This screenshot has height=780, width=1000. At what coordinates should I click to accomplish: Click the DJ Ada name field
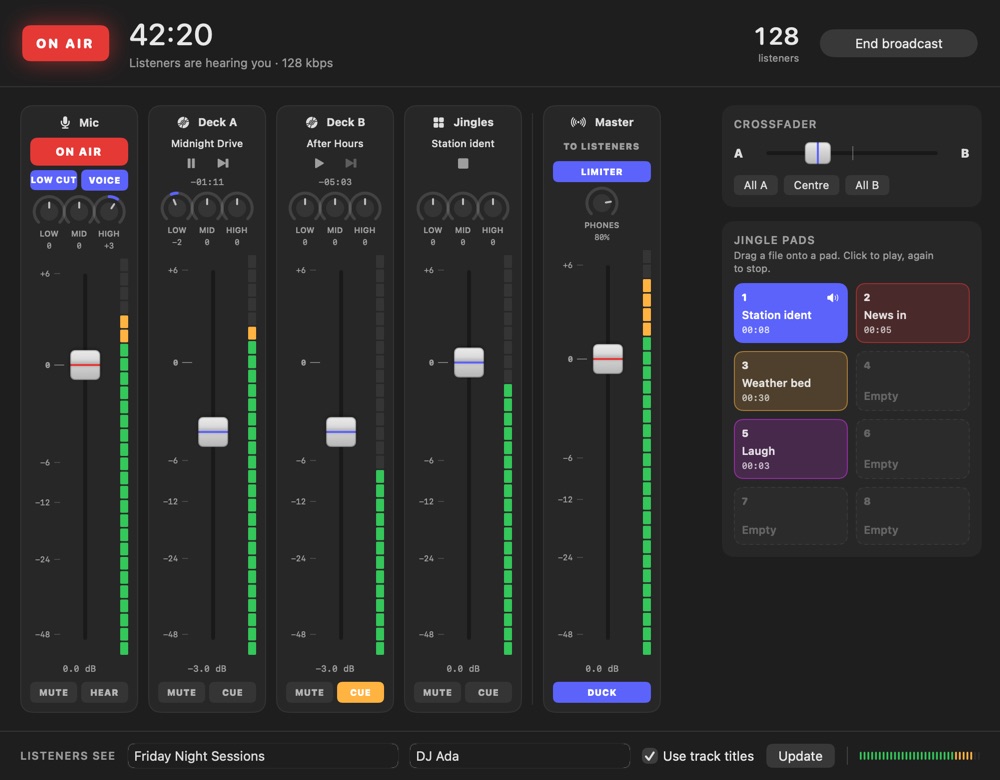[x=519, y=756]
